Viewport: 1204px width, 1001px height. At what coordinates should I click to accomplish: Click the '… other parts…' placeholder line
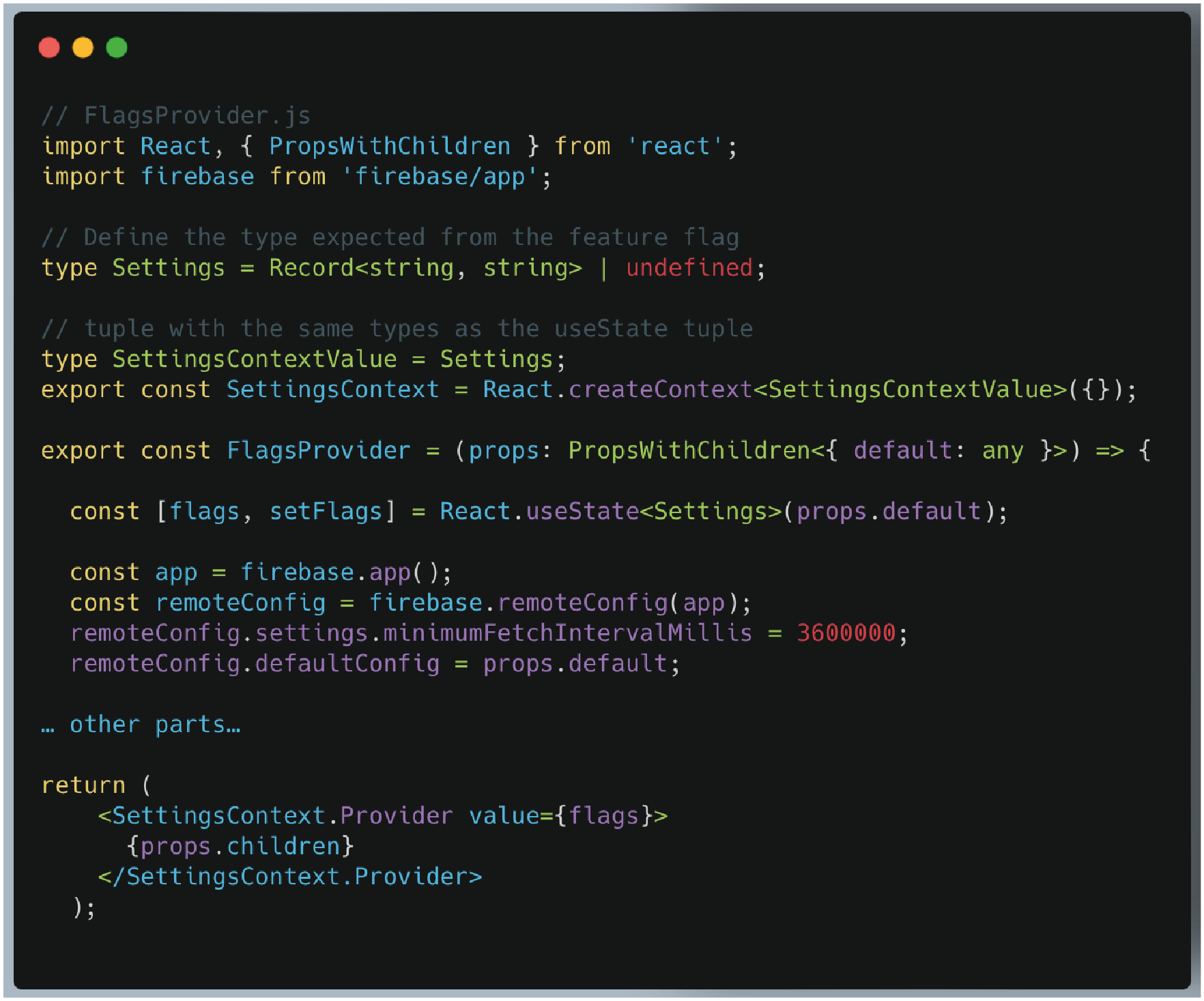tap(141, 725)
